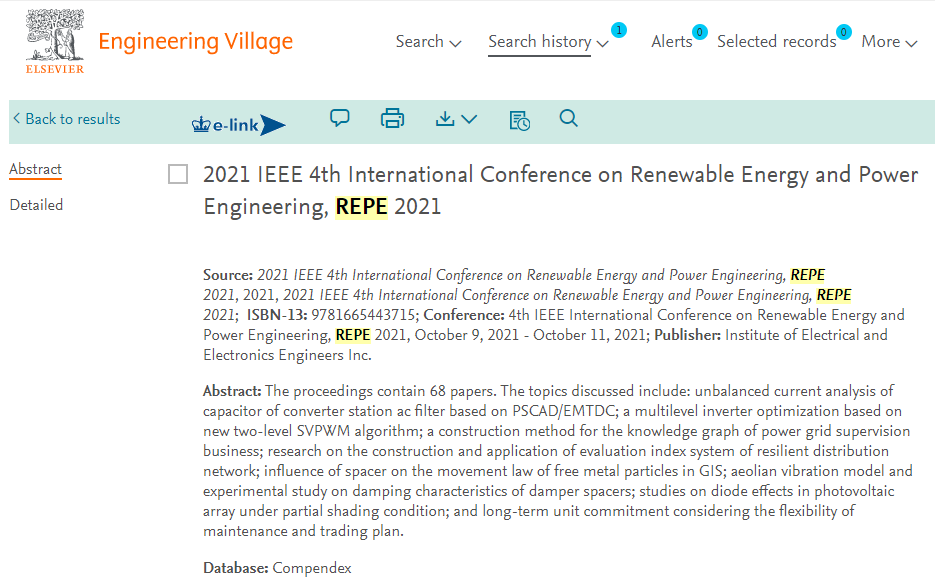Expand the Search history chevron

(x=602, y=43)
